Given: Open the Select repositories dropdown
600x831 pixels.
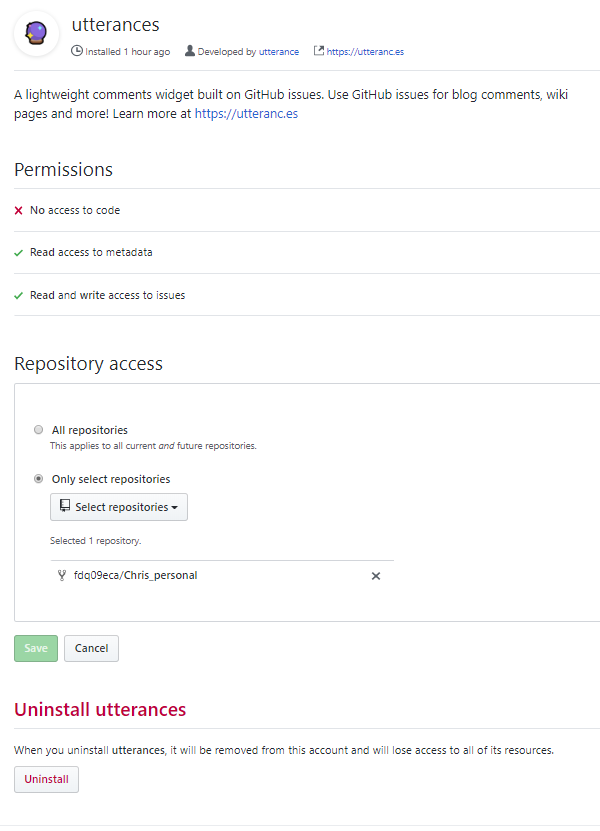Looking at the screenshot, I should 118,507.
